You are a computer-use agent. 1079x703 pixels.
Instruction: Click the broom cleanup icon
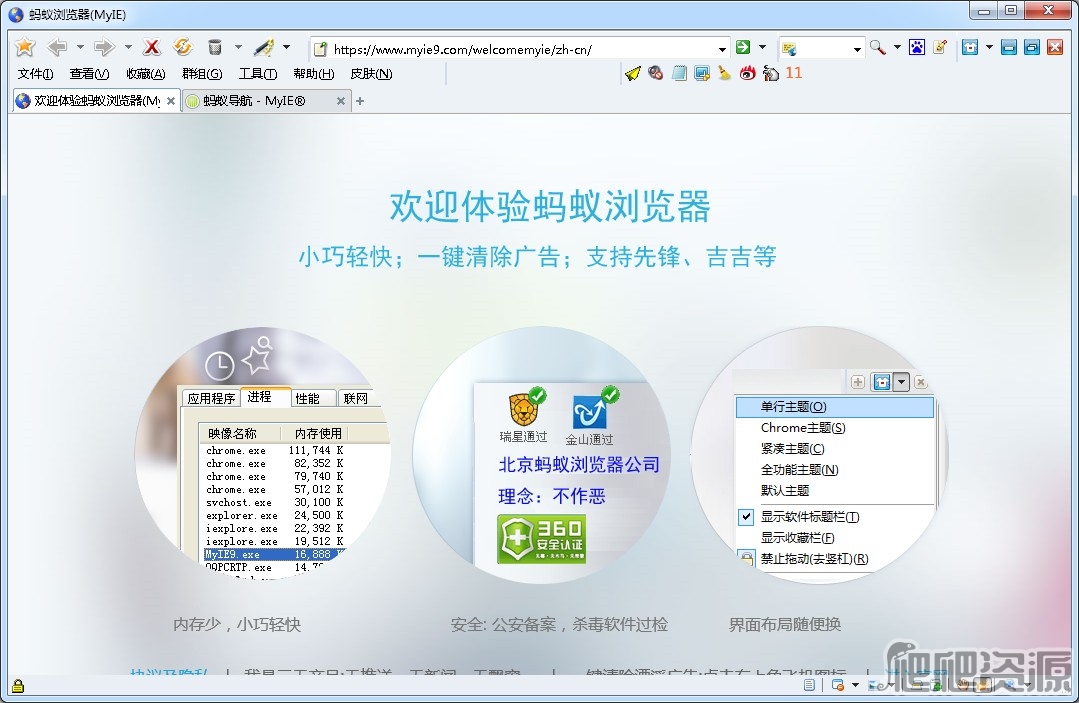tap(724, 73)
